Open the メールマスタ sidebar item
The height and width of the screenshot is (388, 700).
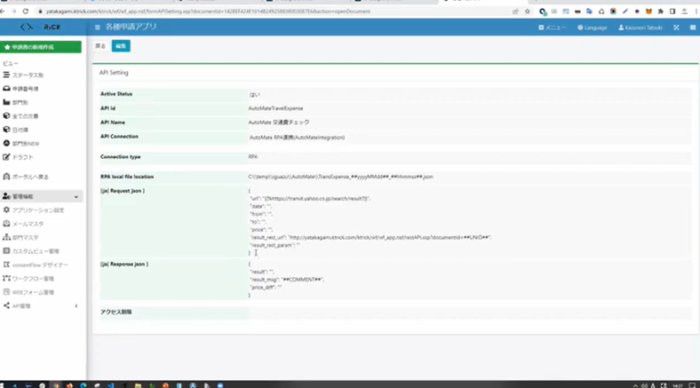pos(23,224)
